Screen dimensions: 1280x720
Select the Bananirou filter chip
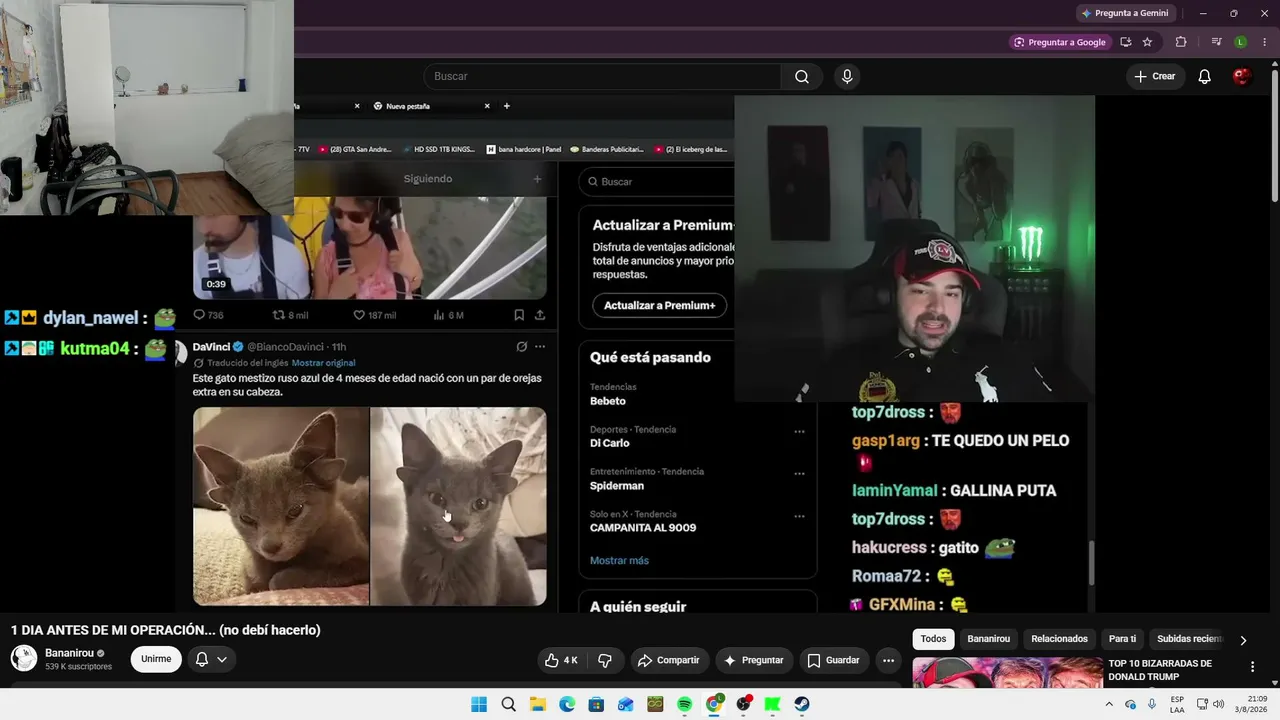click(x=988, y=639)
